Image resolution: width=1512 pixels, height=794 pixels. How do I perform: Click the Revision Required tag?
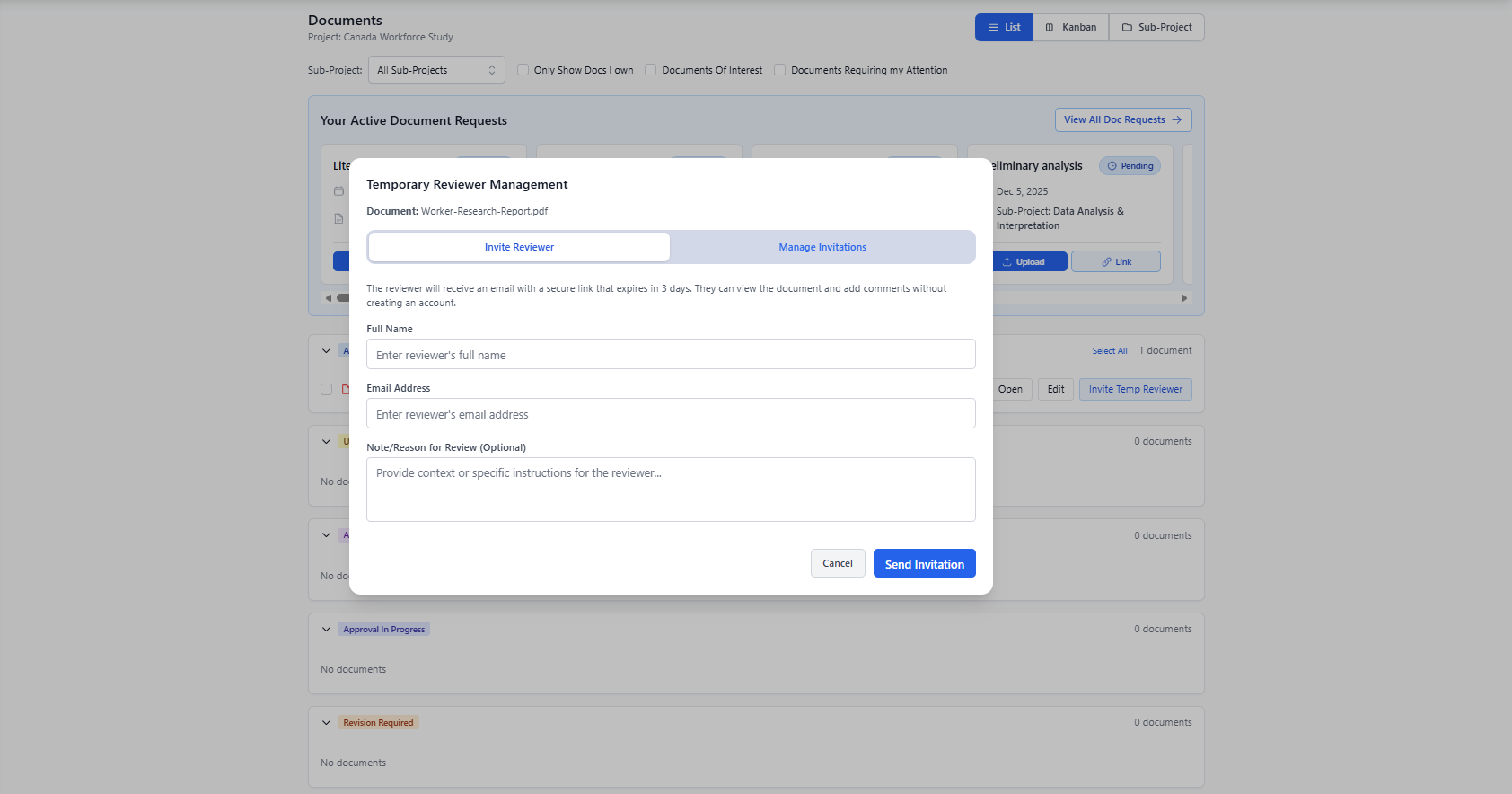pos(378,722)
